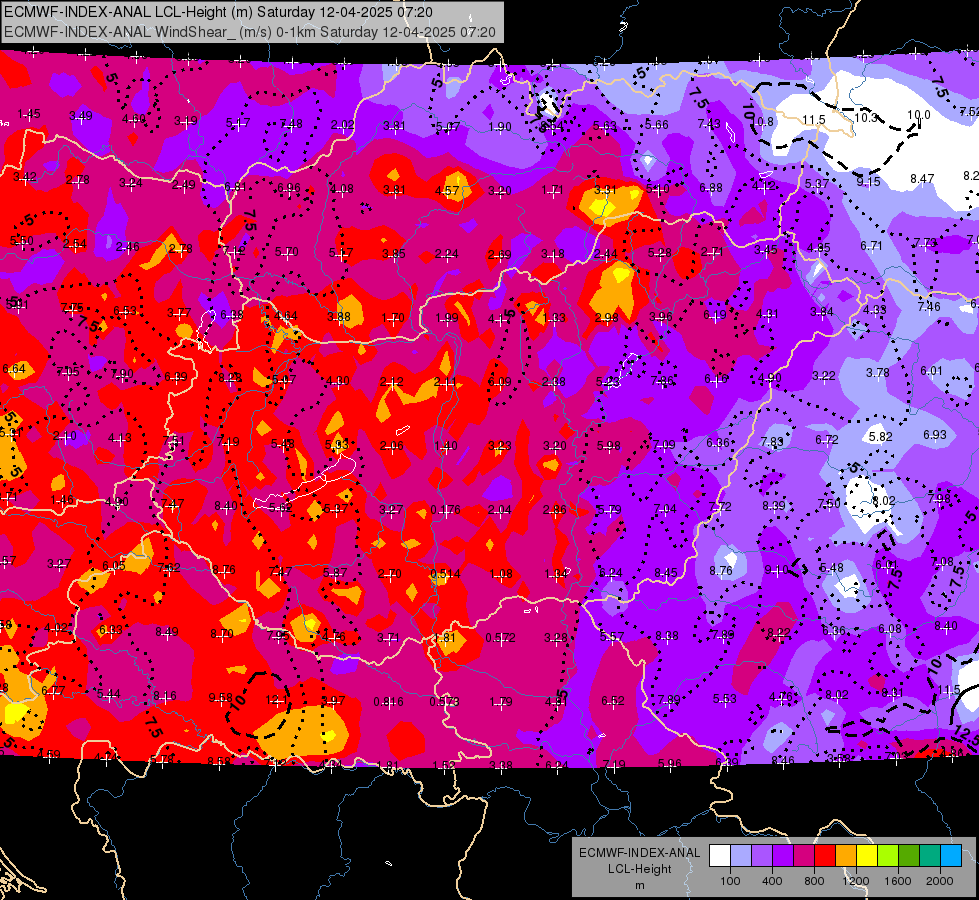Select the pale lavender legend swatch
The width and height of the screenshot is (979, 900).
741,856
